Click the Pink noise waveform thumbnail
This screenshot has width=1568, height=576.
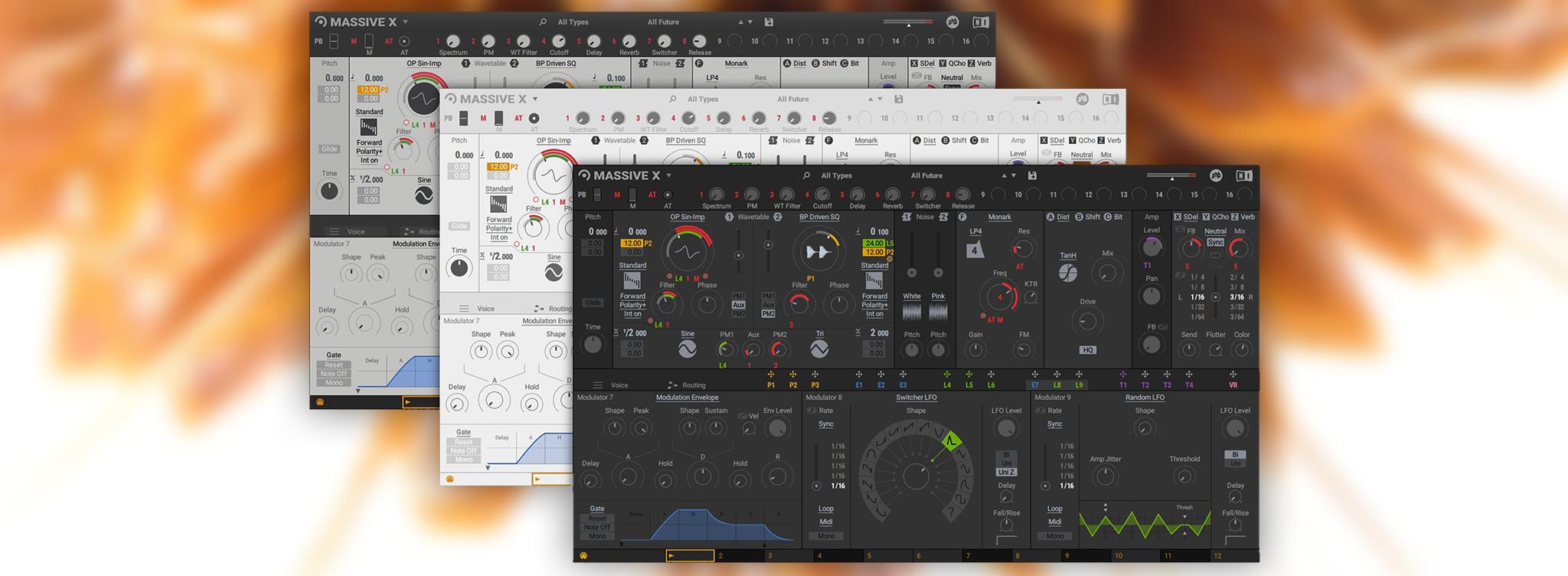(x=938, y=312)
